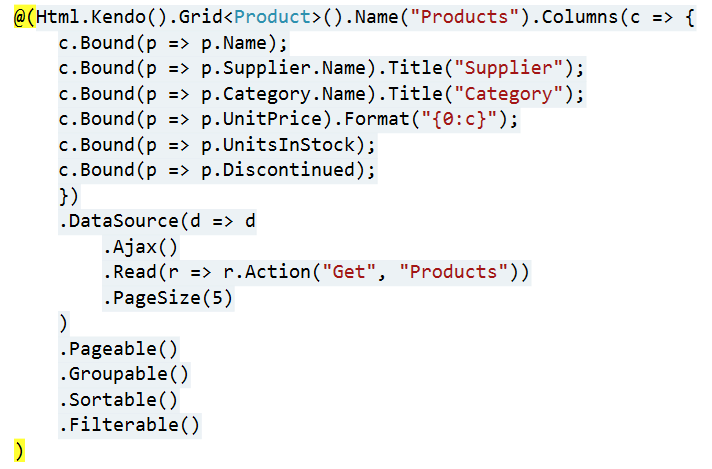712x469 pixels.
Task: Select the "Category" title string
Action: point(508,94)
